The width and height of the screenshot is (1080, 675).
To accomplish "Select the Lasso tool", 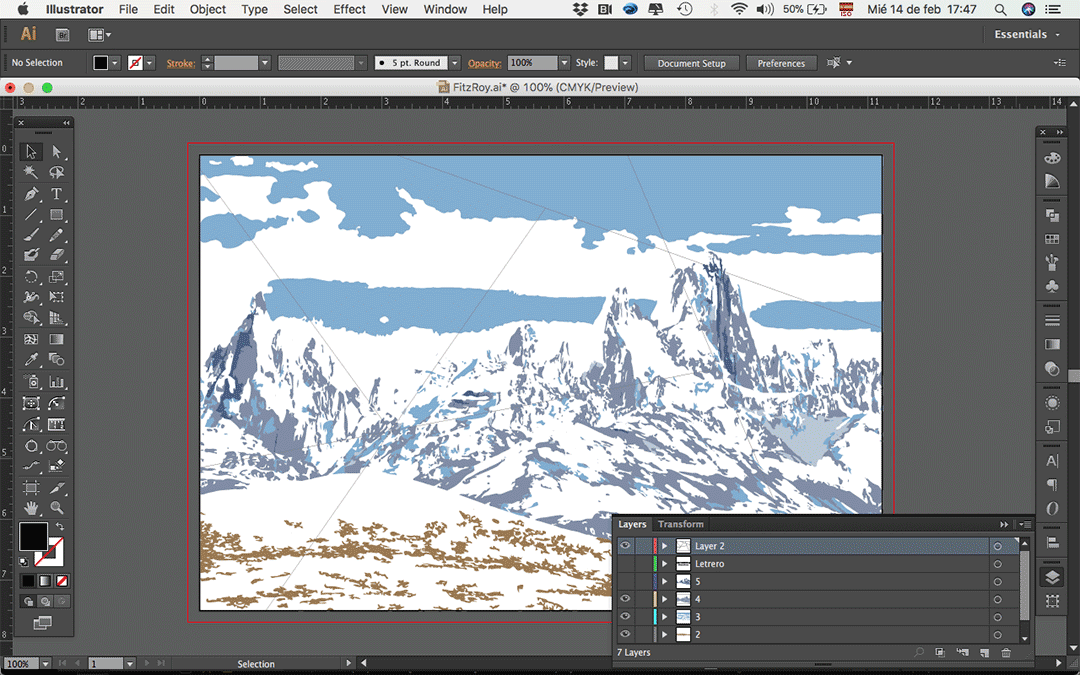I will click(56, 172).
